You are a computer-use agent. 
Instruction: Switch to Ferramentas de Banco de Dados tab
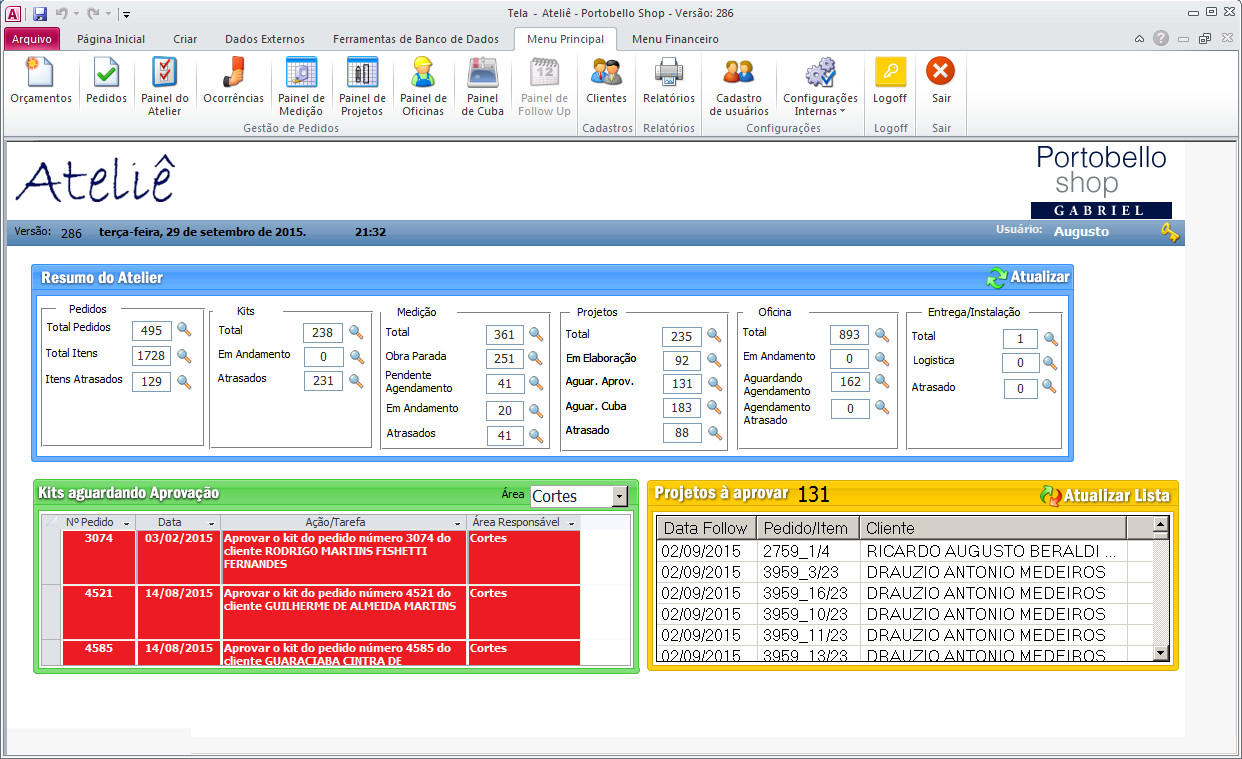point(415,39)
